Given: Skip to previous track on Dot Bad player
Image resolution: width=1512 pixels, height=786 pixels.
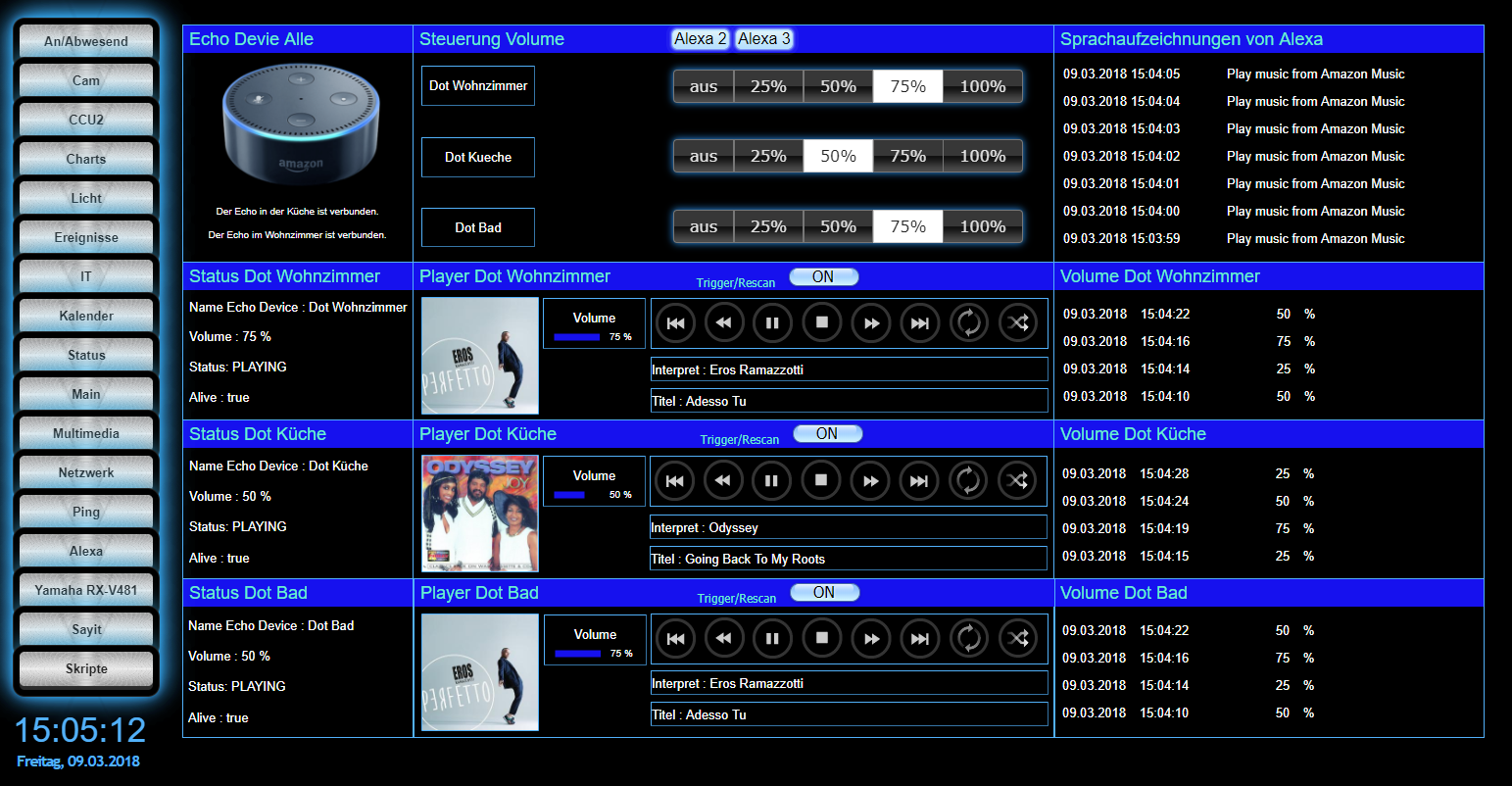Looking at the screenshot, I should pyautogui.click(x=675, y=638).
